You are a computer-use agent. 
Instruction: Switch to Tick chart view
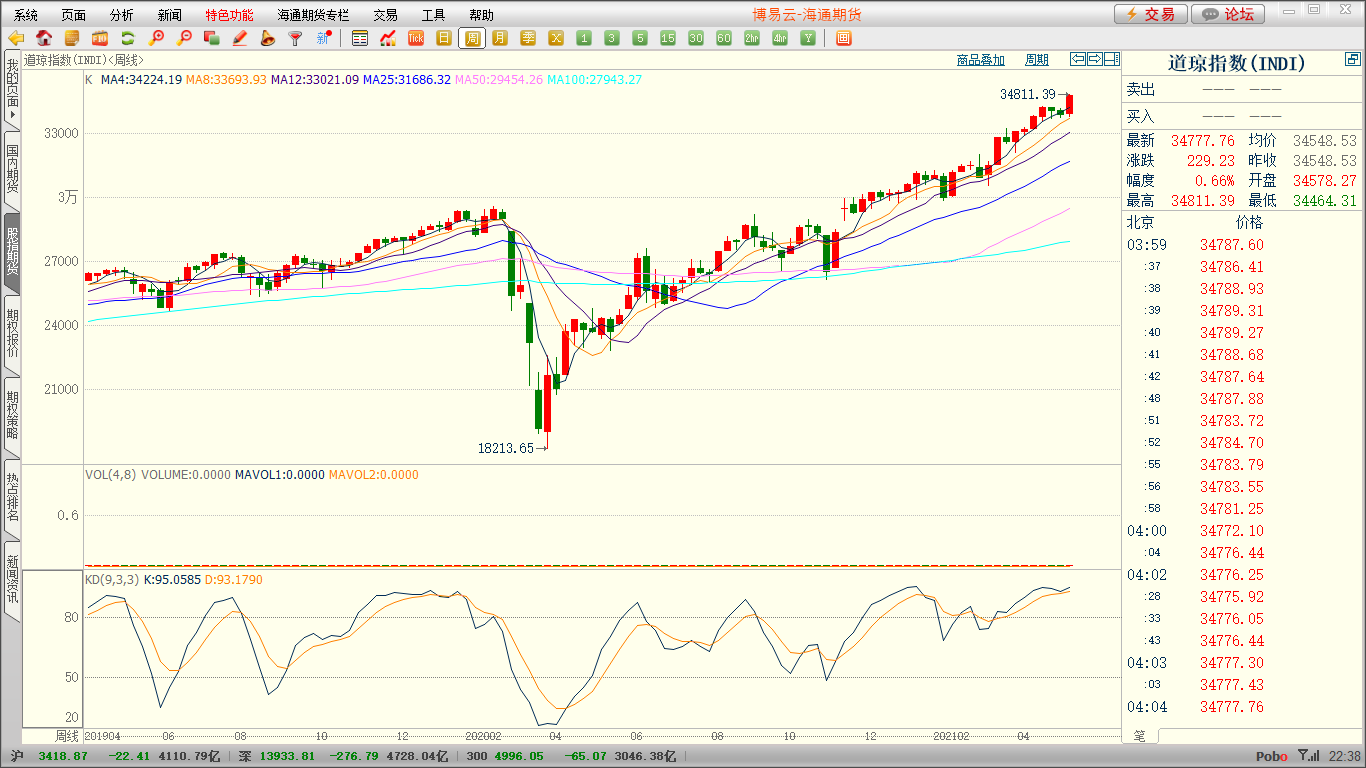pyautogui.click(x=416, y=38)
